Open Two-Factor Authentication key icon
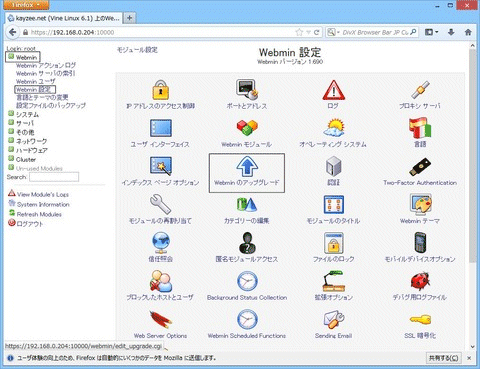The image size is (480, 369). [x=420, y=167]
